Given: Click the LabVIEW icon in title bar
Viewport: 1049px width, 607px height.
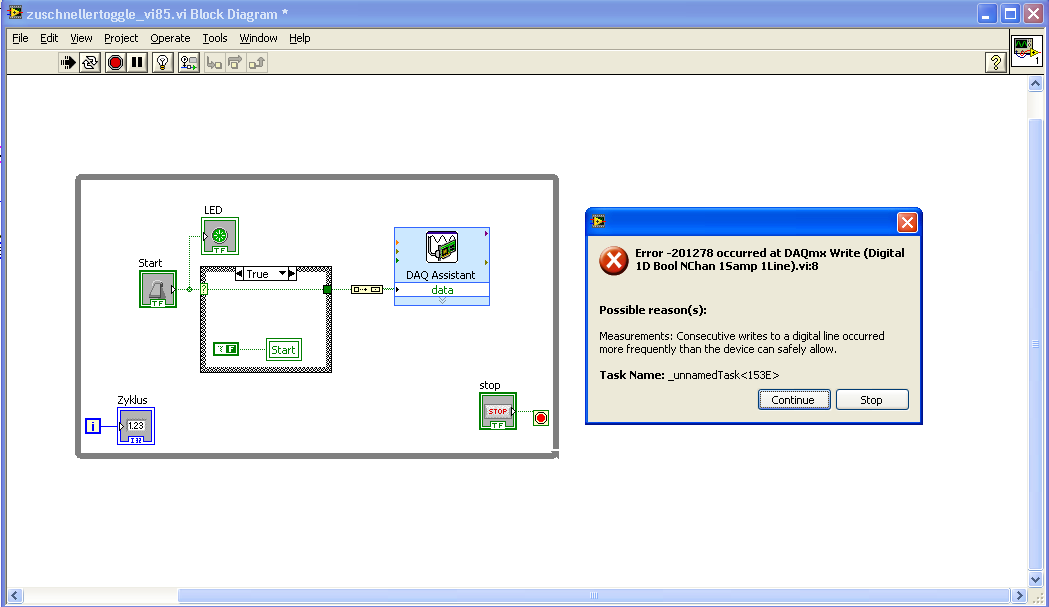Looking at the screenshot, I should click(x=15, y=13).
